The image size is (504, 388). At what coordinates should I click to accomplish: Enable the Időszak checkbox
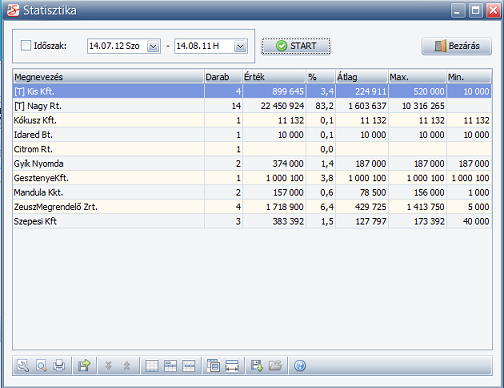coord(26,46)
